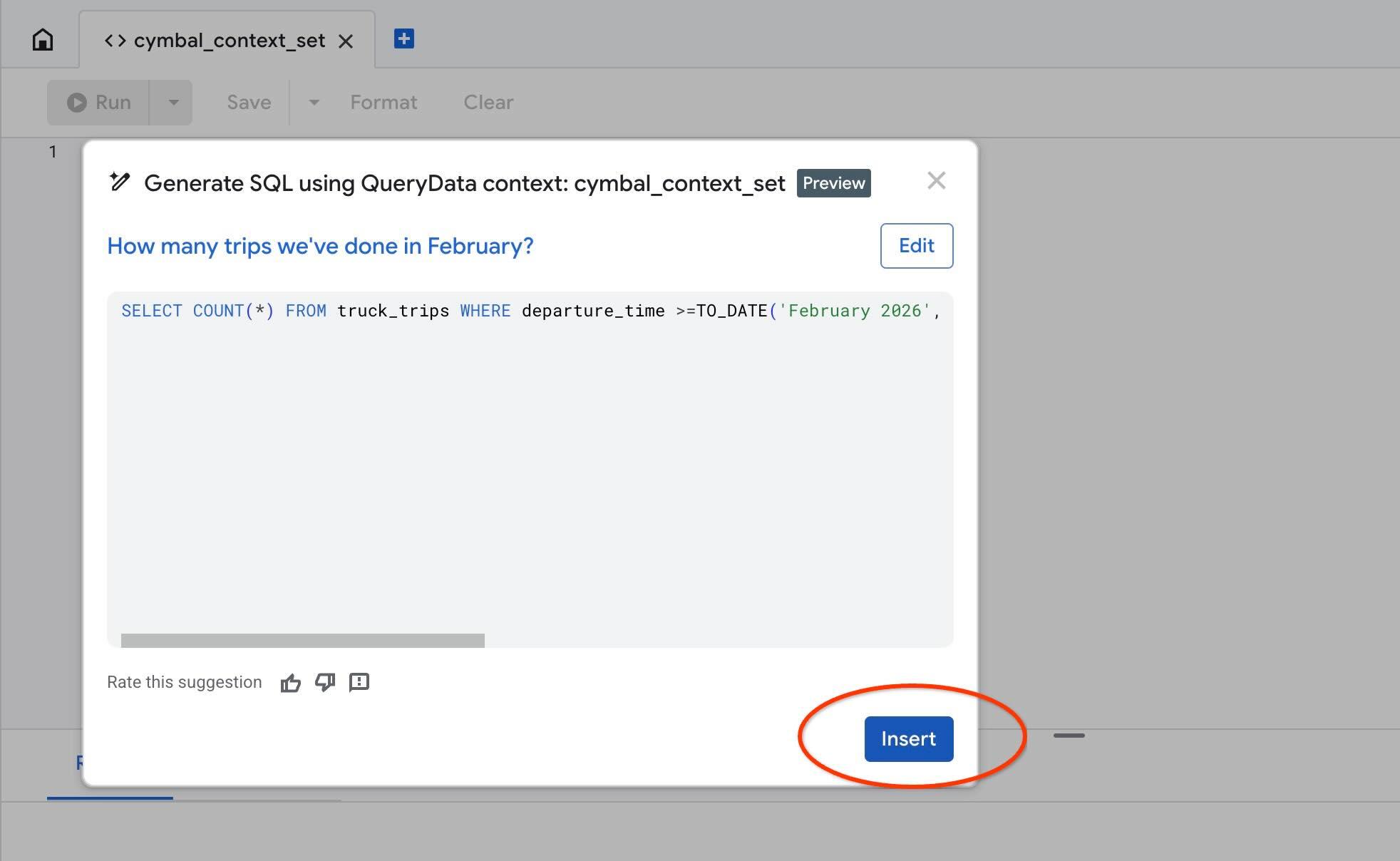Close the Generate SQL dialog
1400x861 pixels.
936,181
